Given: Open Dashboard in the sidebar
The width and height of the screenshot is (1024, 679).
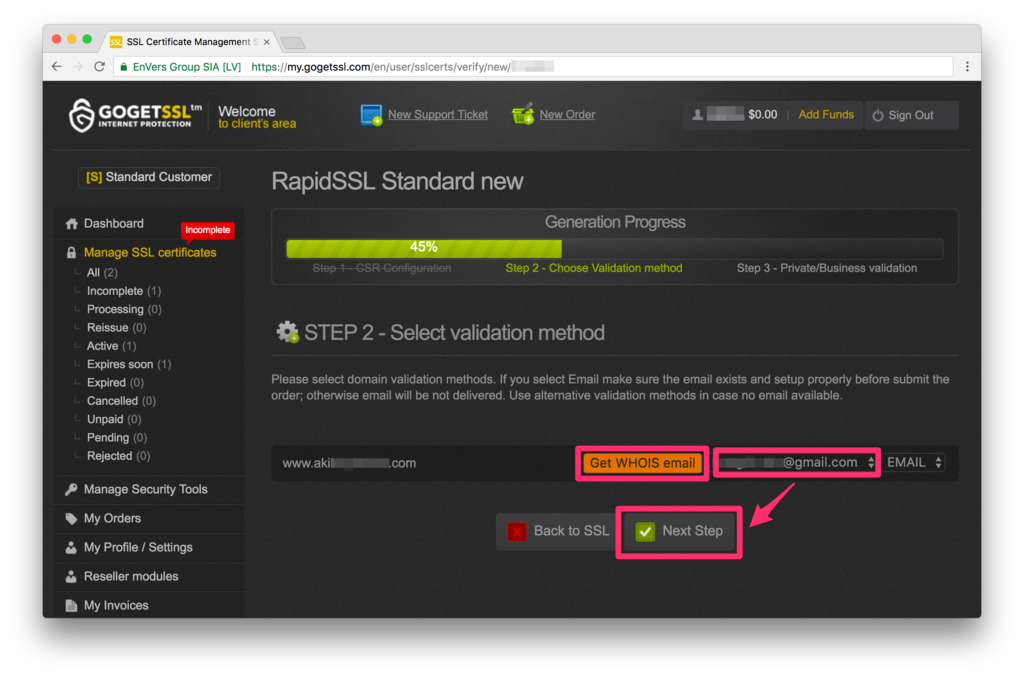Looking at the screenshot, I should click(114, 224).
